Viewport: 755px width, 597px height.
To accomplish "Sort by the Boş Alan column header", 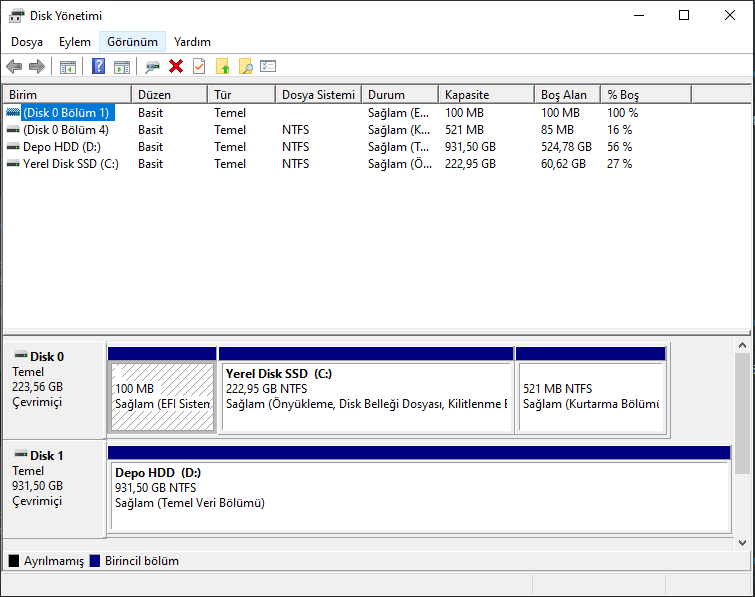I will (x=567, y=95).
